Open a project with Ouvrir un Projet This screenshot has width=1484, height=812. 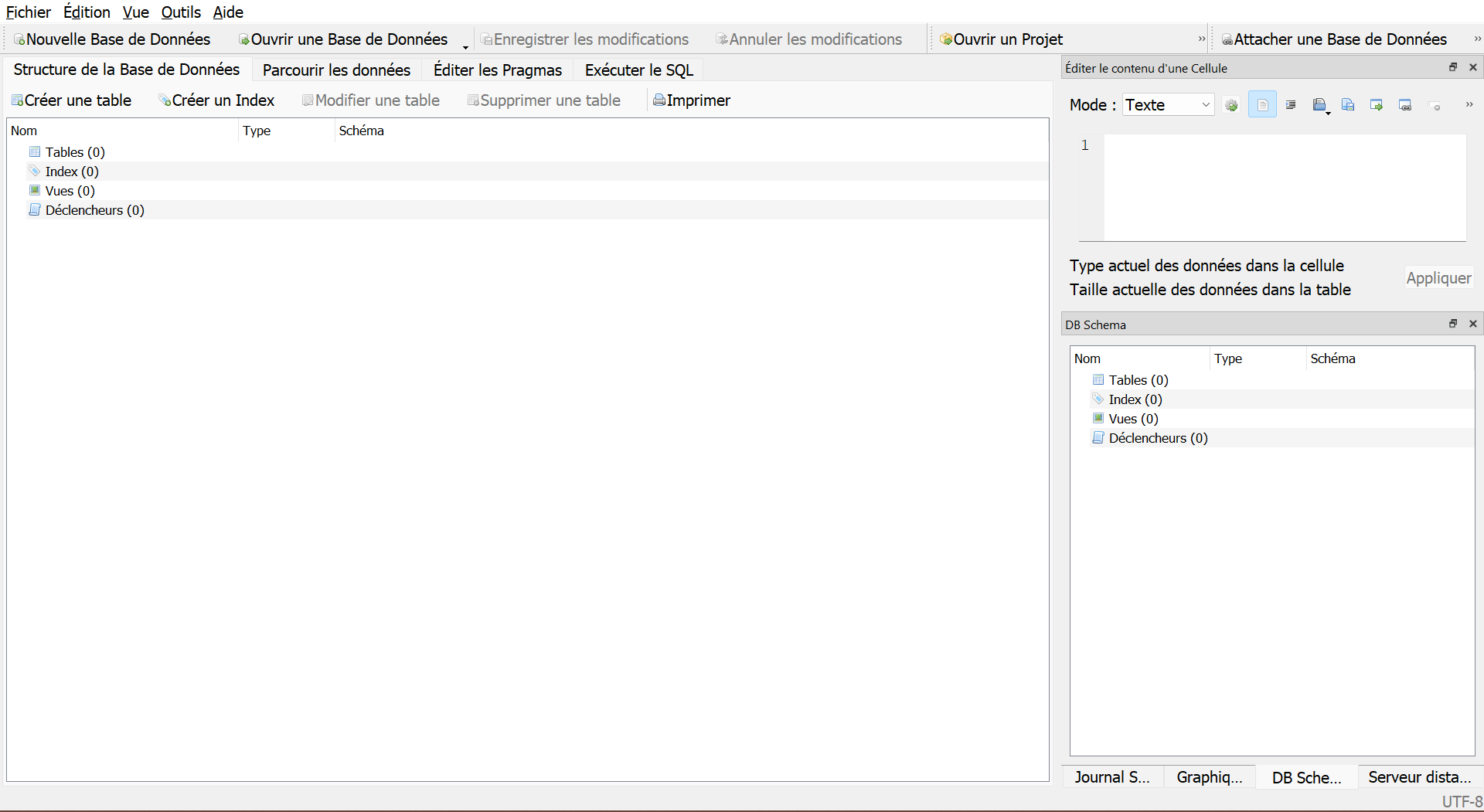coord(1001,39)
